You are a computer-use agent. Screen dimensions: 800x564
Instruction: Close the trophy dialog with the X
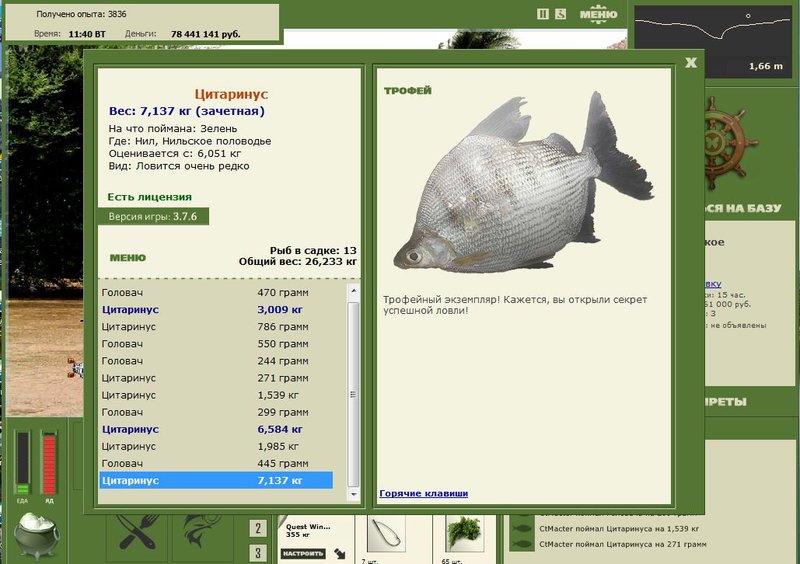click(691, 63)
